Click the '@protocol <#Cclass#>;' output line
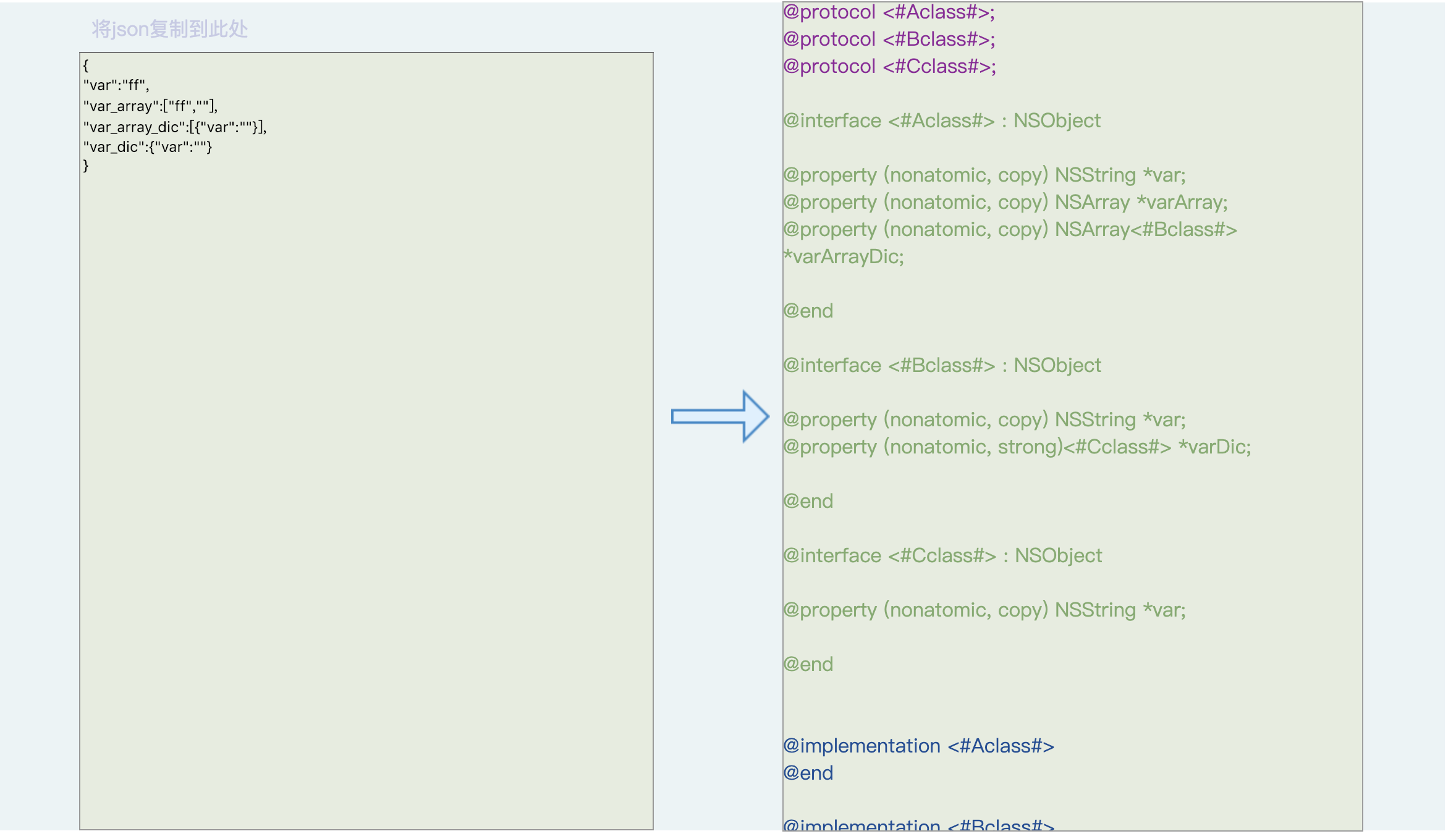The width and height of the screenshot is (1456, 839). pos(889,67)
